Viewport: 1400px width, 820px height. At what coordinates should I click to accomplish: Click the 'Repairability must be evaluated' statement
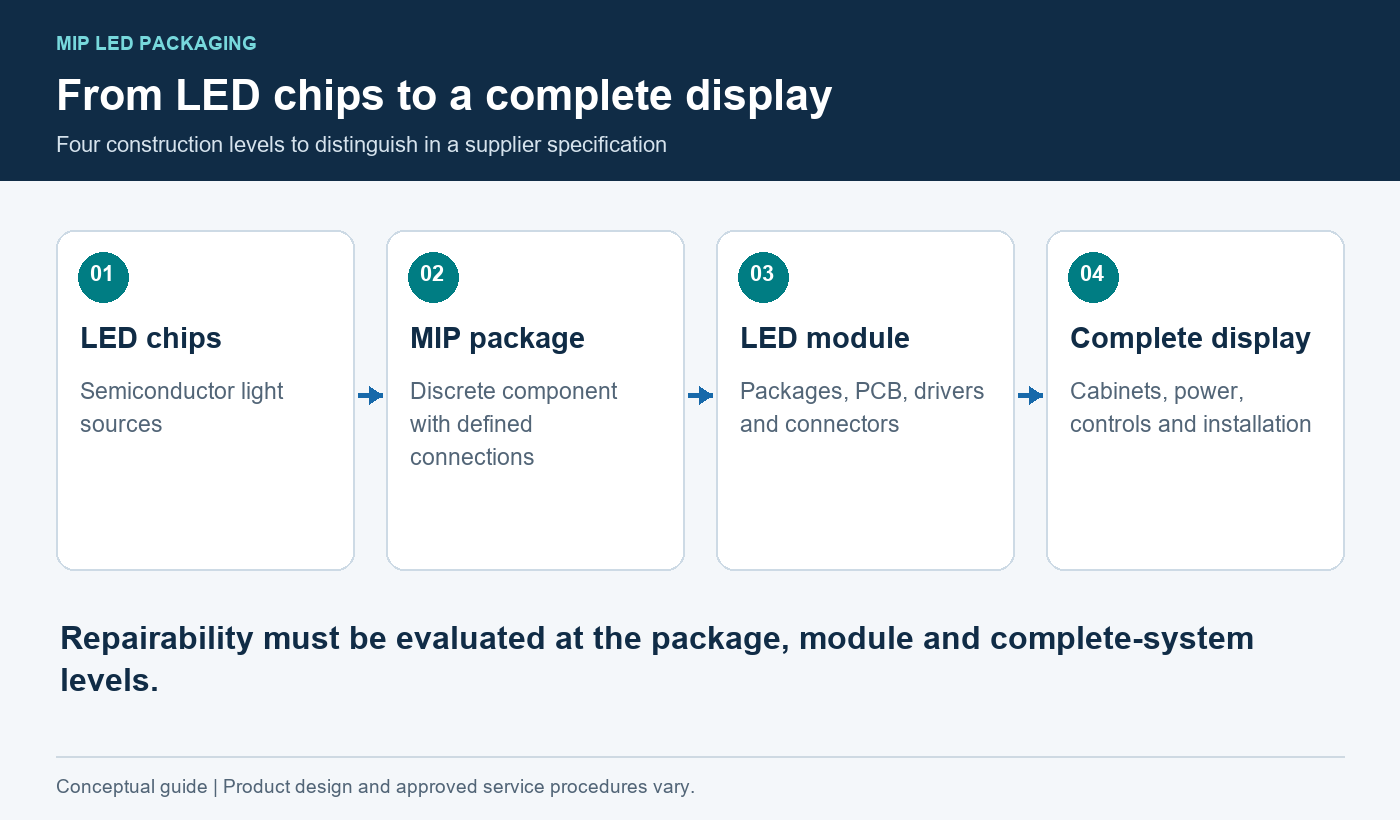[x=657, y=659]
